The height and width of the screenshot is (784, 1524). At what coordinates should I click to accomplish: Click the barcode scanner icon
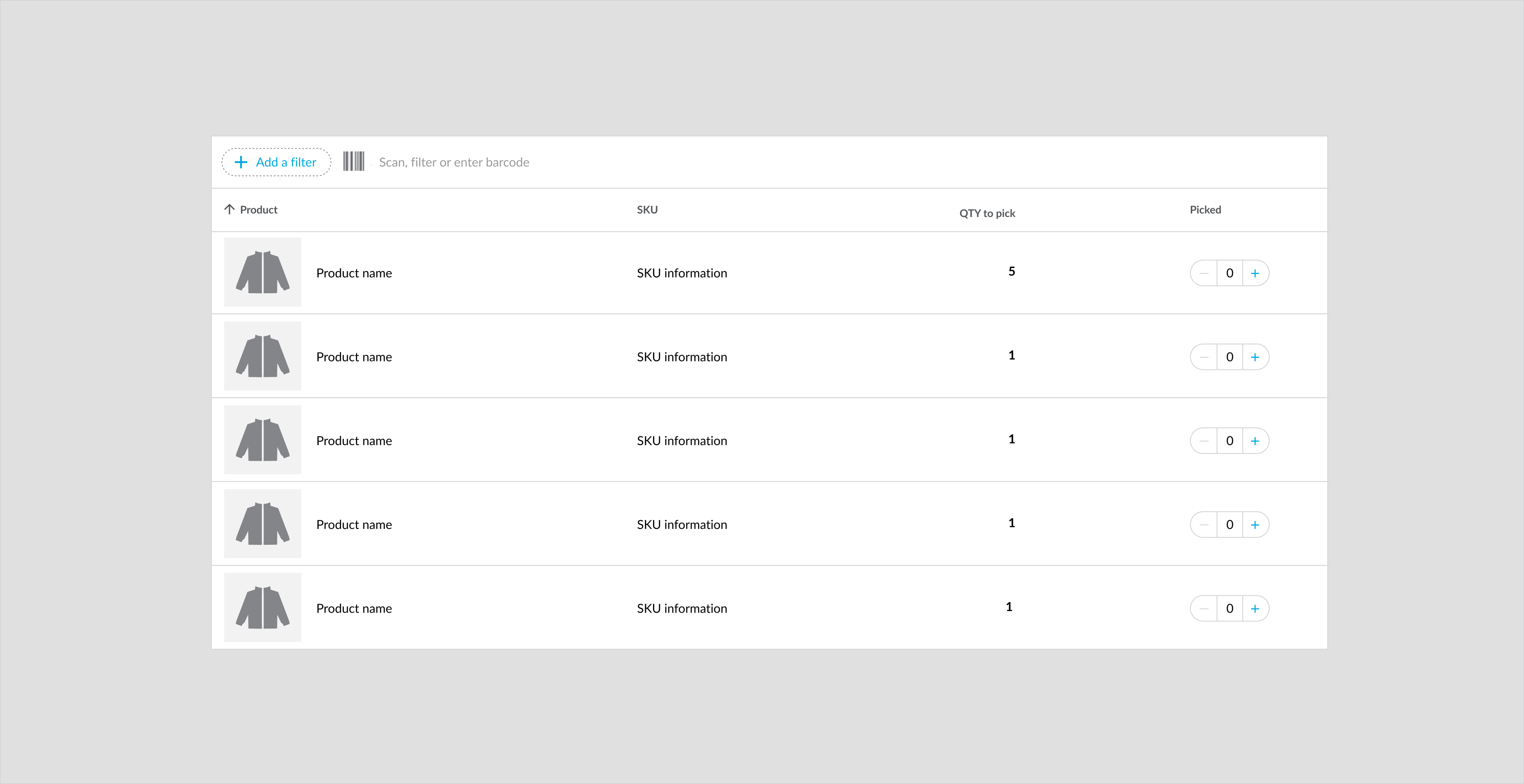tap(353, 162)
